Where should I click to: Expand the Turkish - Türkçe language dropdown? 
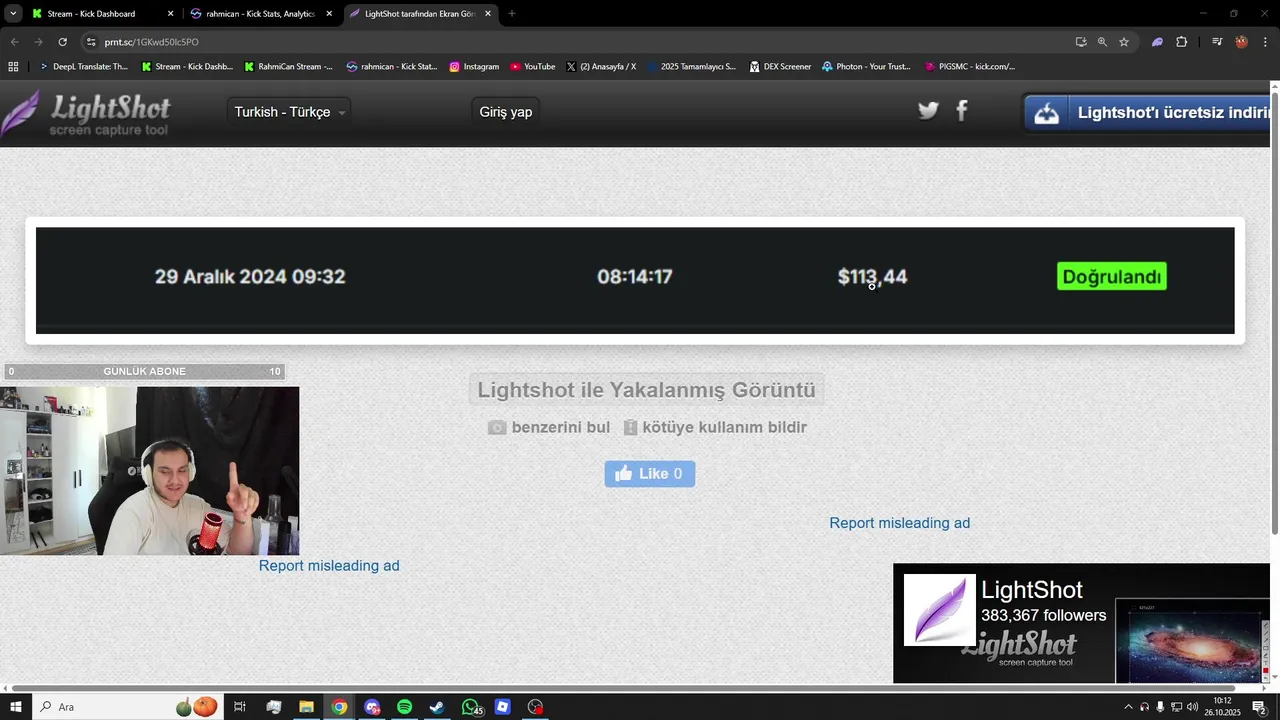(289, 112)
